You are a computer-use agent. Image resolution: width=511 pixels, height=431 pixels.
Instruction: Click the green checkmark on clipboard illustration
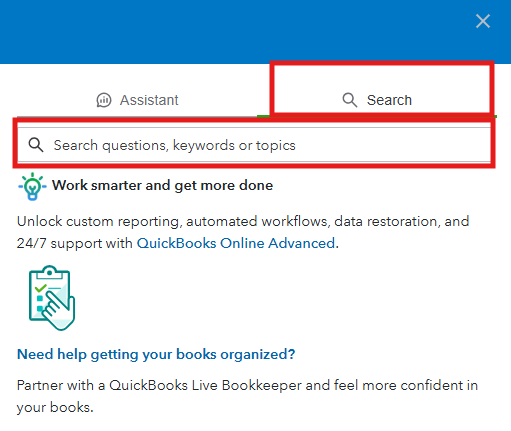(41, 287)
